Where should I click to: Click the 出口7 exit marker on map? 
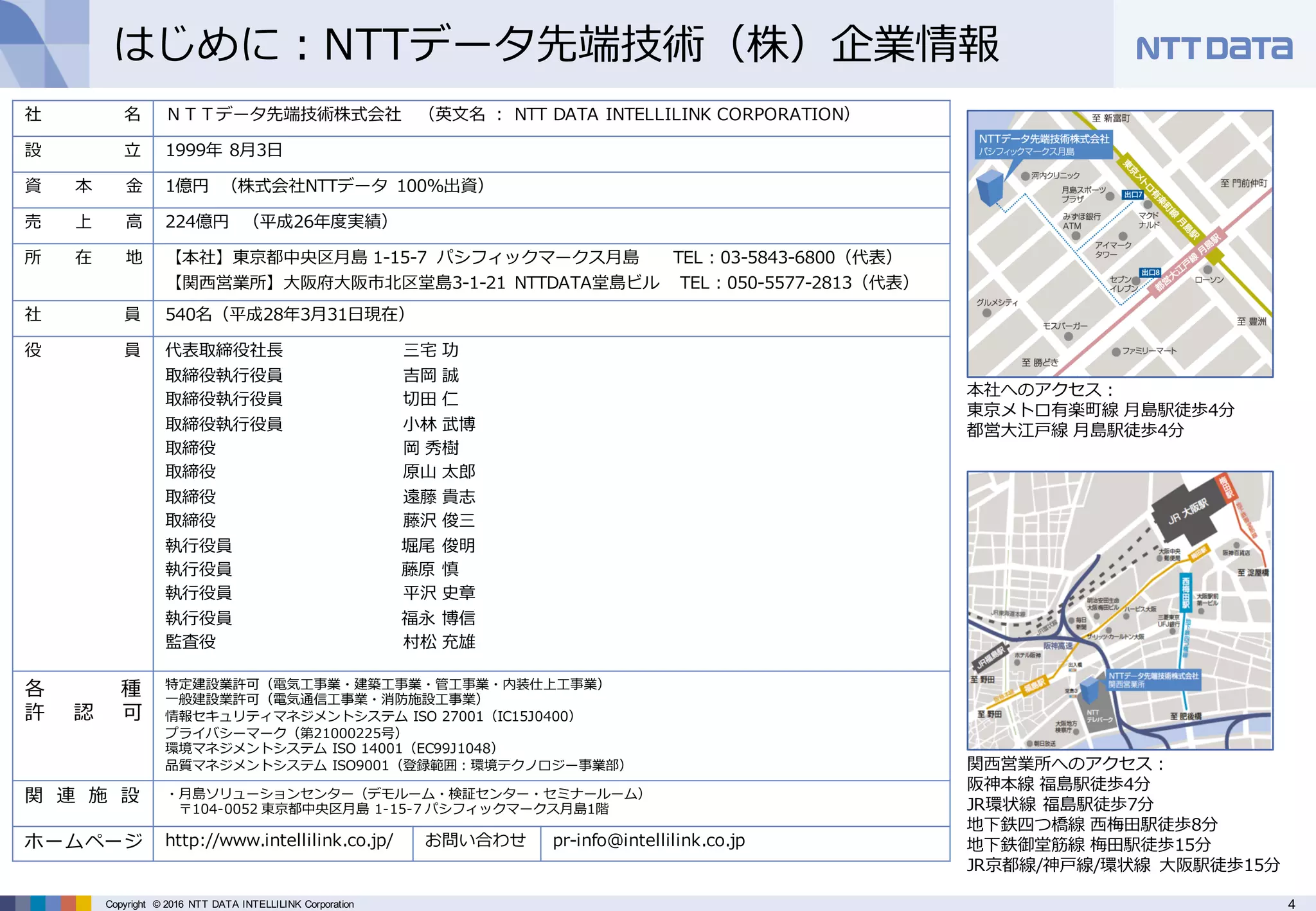tap(1133, 194)
